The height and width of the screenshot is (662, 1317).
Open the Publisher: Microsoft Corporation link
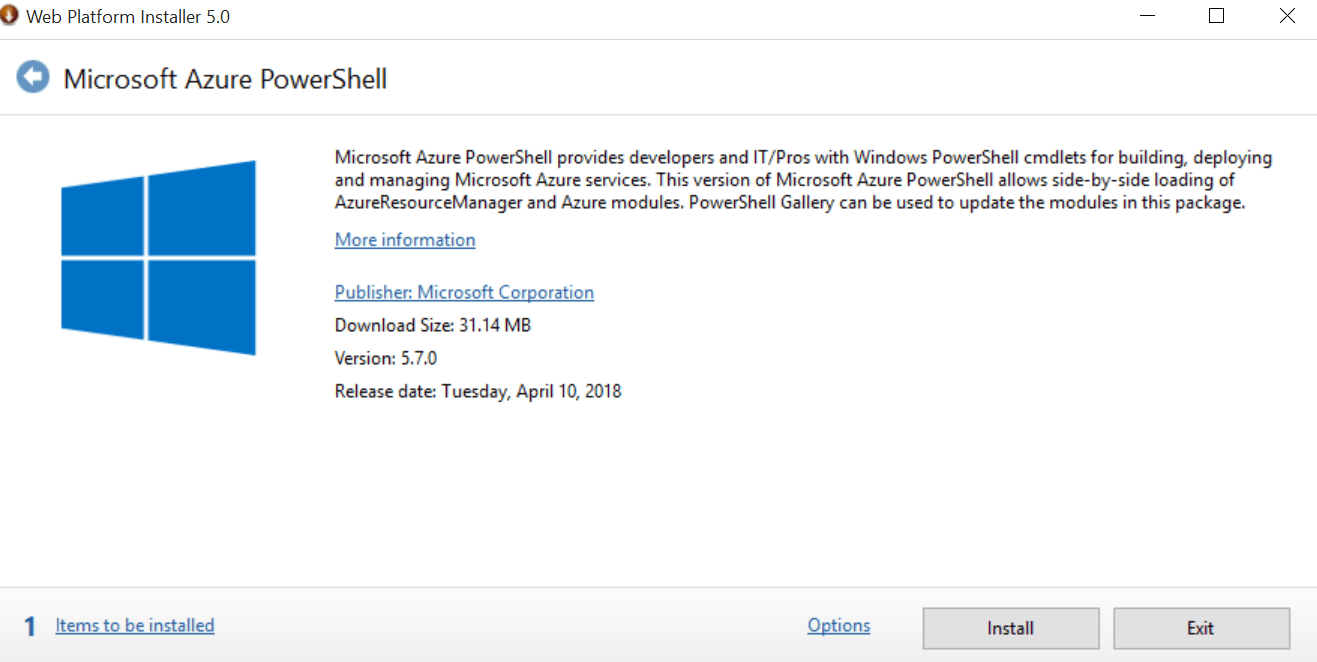(464, 293)
